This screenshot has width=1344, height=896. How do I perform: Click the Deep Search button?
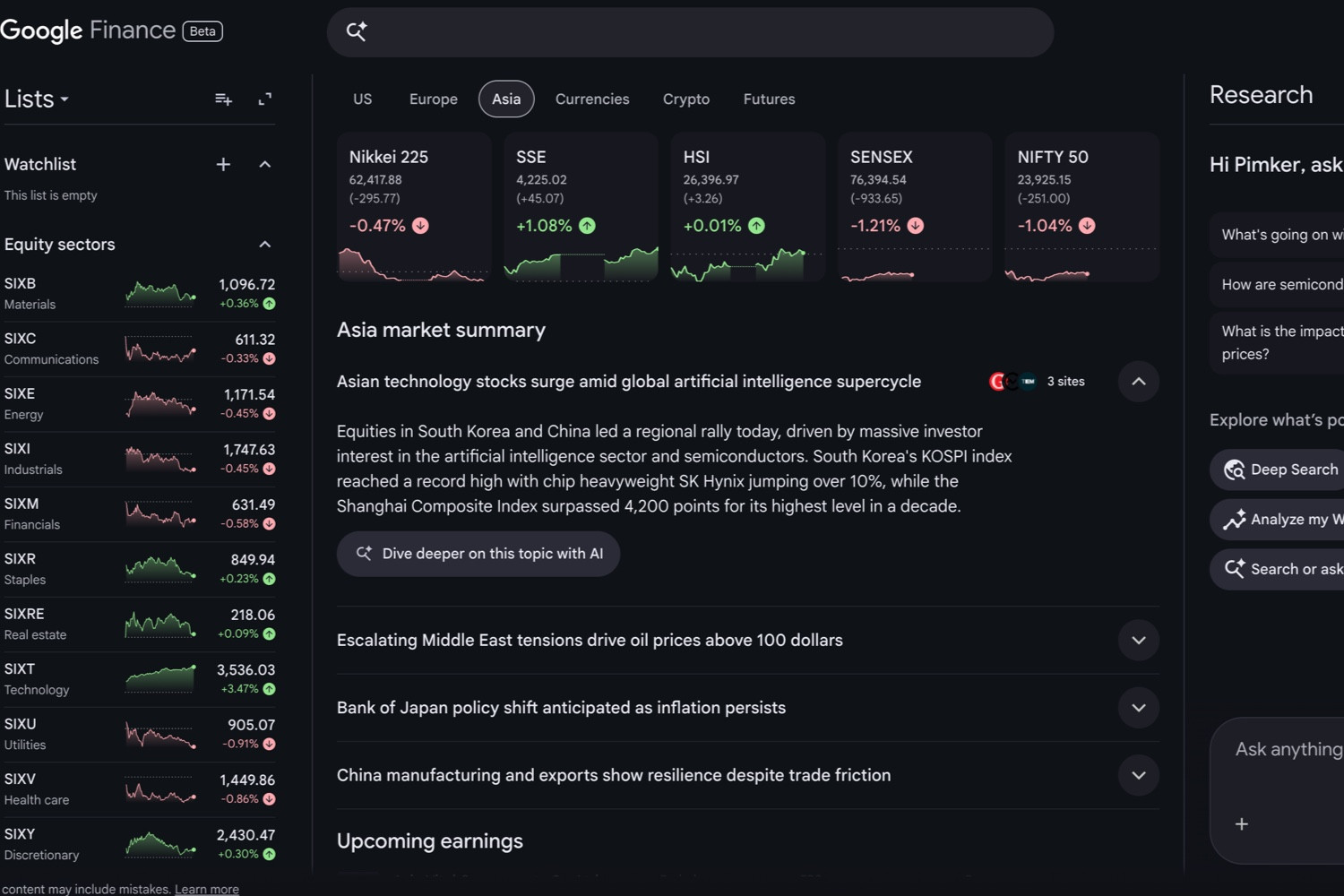tap(1277, 470)
